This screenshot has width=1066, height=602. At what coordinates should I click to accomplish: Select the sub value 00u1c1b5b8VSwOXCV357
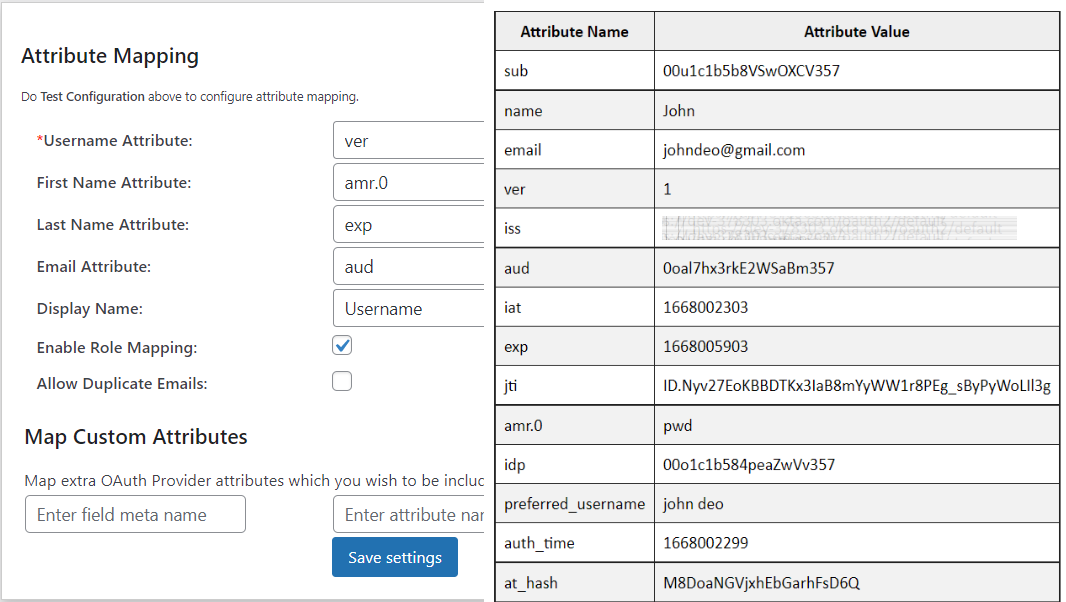point(751,71)
